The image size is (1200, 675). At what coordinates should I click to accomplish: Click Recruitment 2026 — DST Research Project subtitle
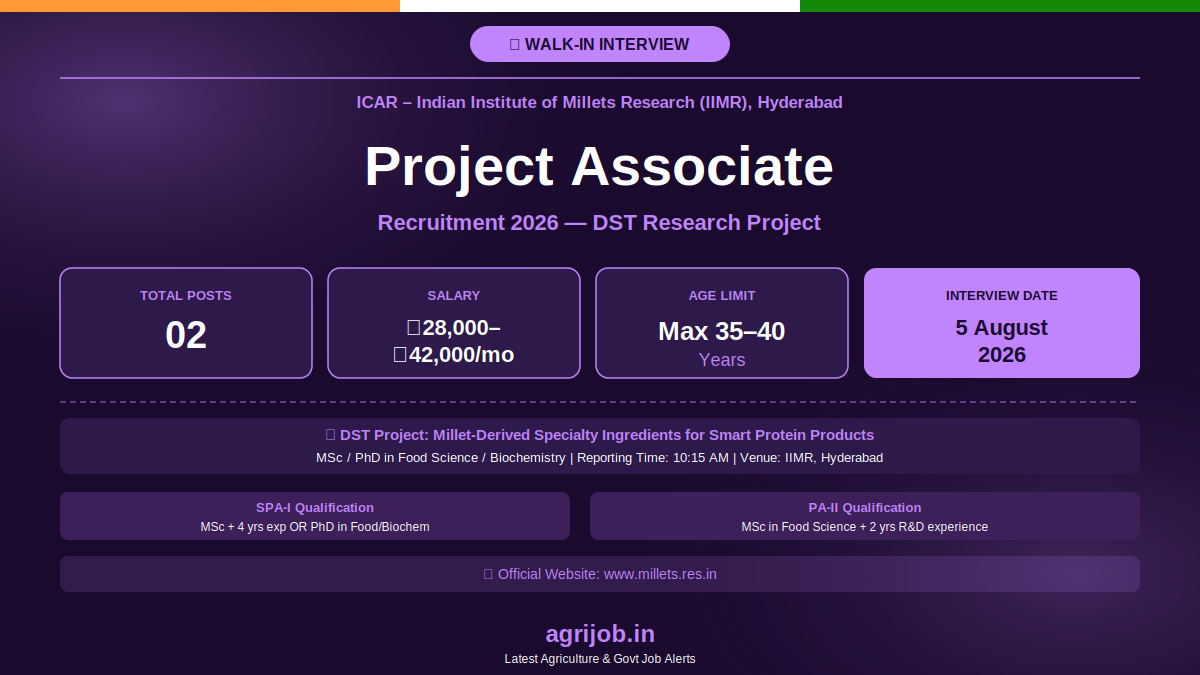point(599,222)
